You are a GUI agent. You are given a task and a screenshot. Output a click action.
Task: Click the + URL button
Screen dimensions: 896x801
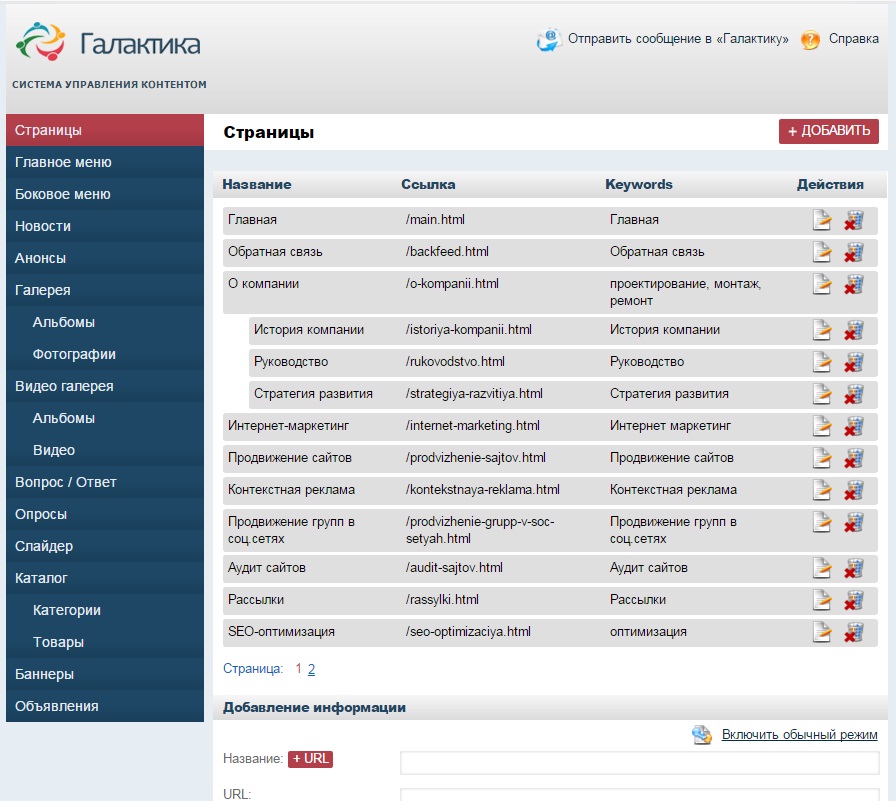pyautogui.click(x=310, y=759)
